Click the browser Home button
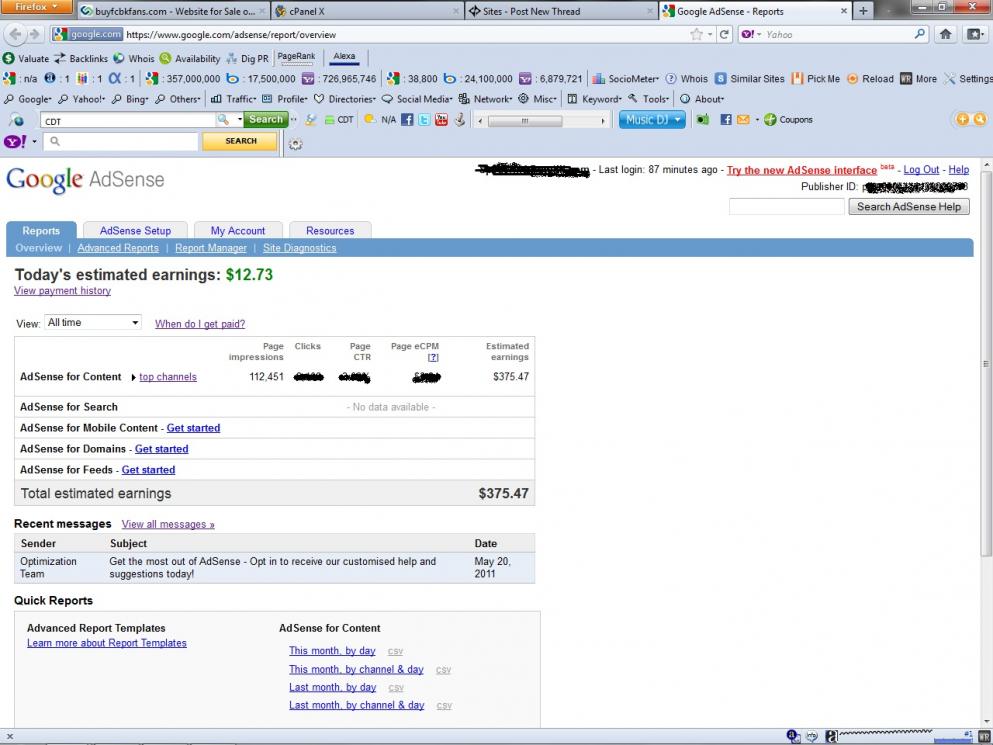 point(946,34)
